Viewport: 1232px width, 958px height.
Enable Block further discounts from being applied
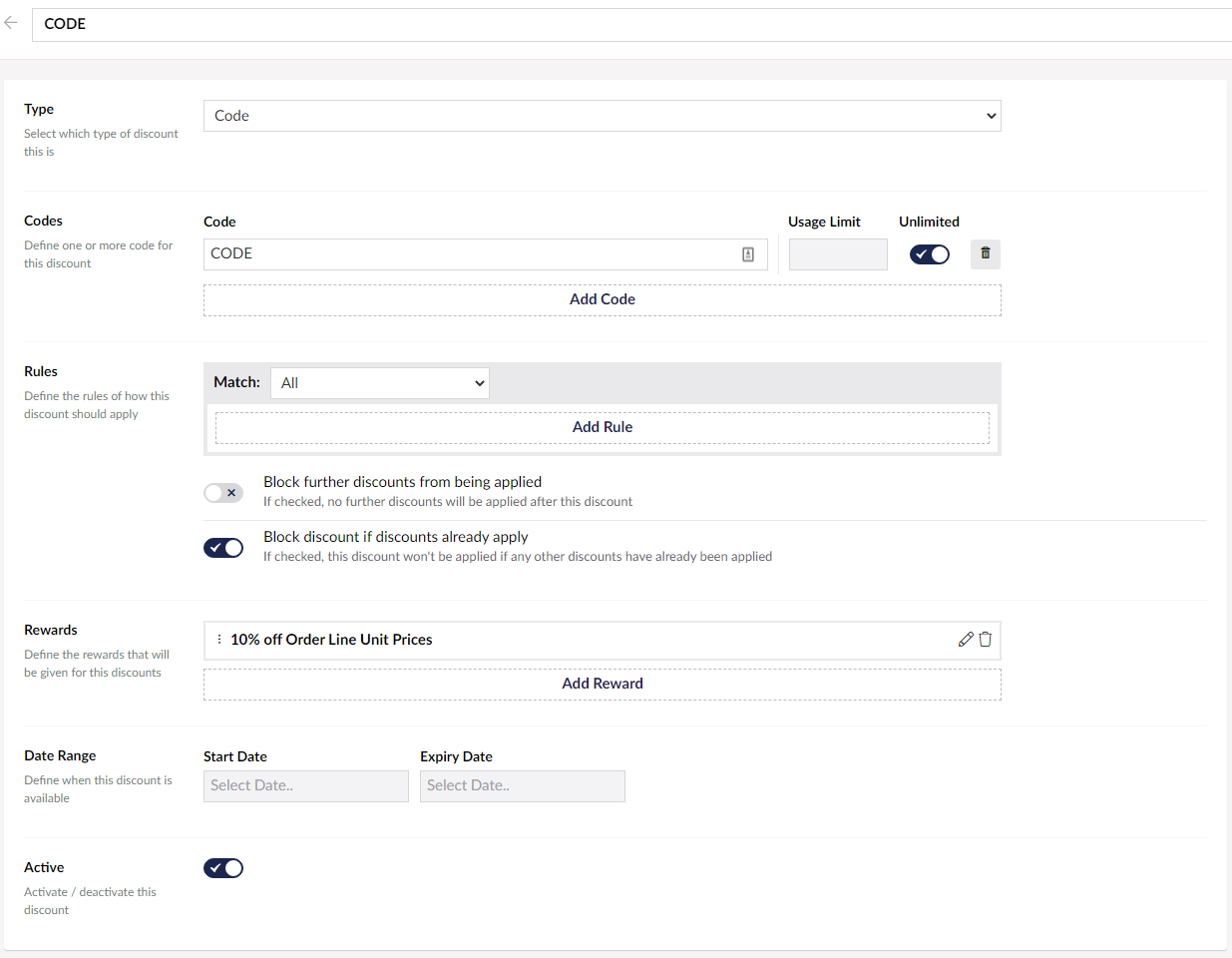223,493
